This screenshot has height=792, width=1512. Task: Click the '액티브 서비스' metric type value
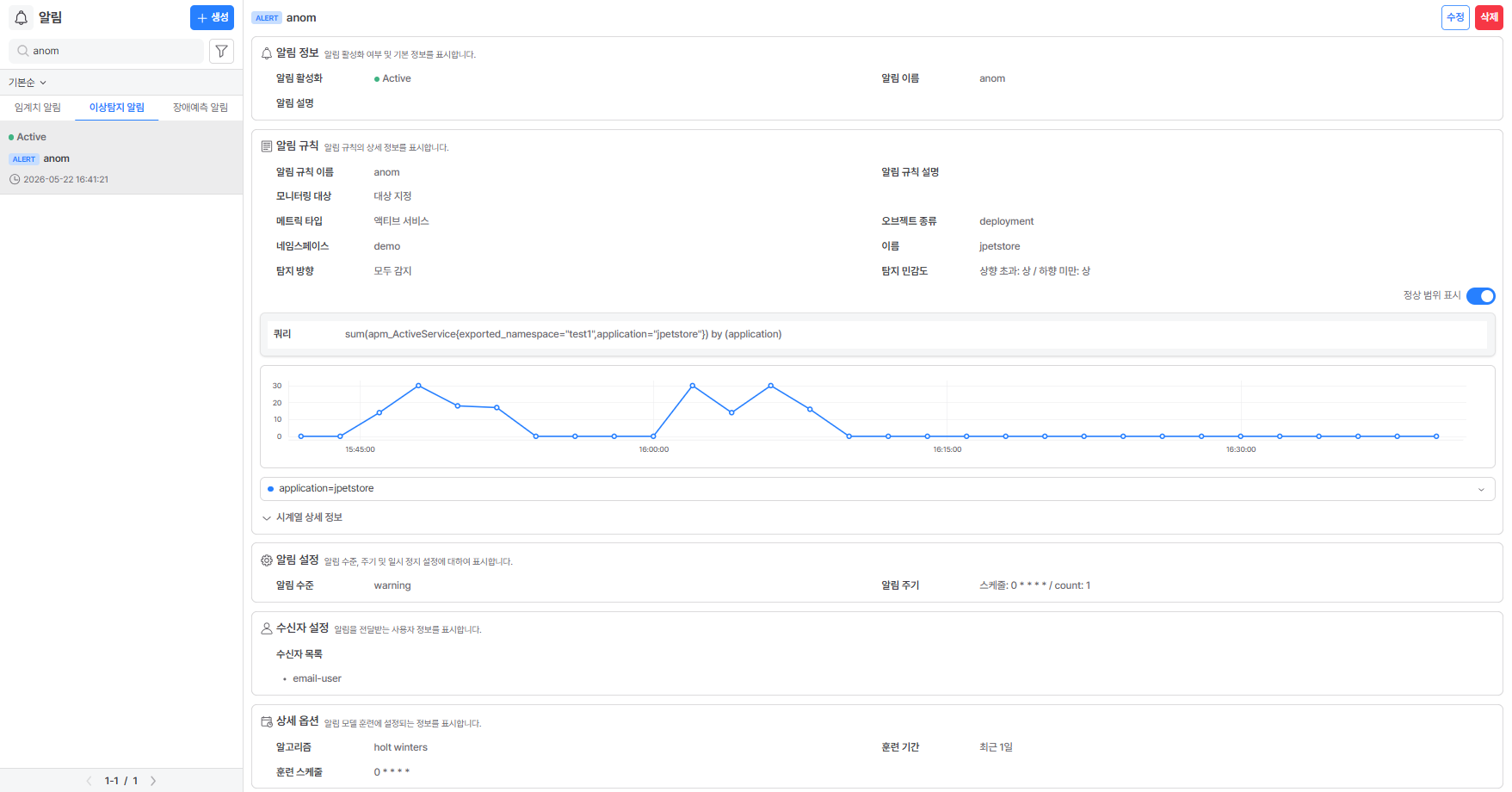(401, 221)
